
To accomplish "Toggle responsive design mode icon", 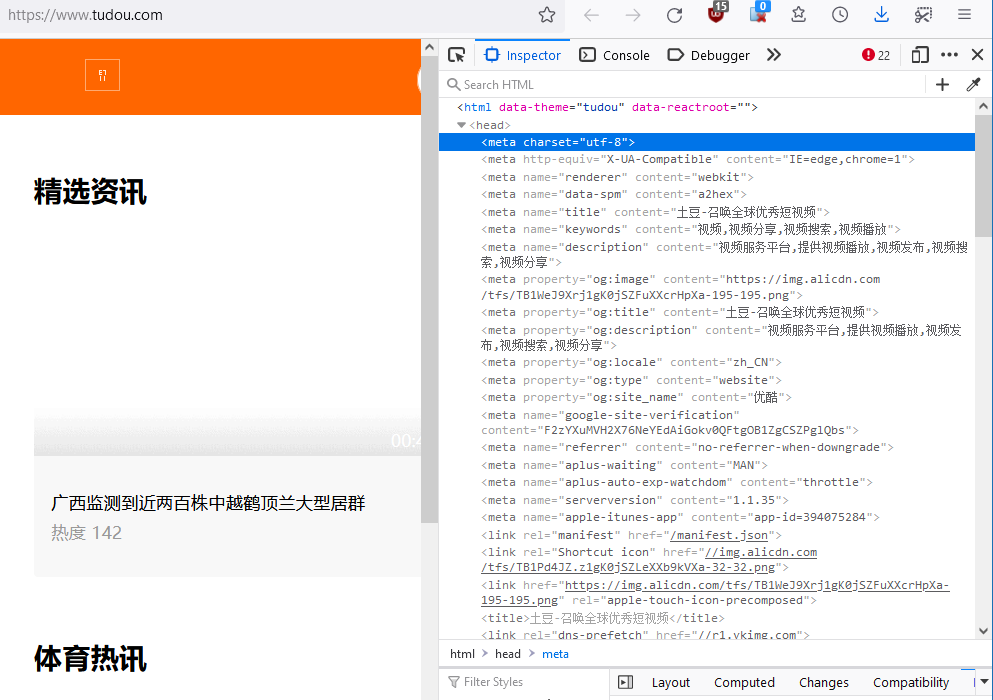I will tap(920, 55).
